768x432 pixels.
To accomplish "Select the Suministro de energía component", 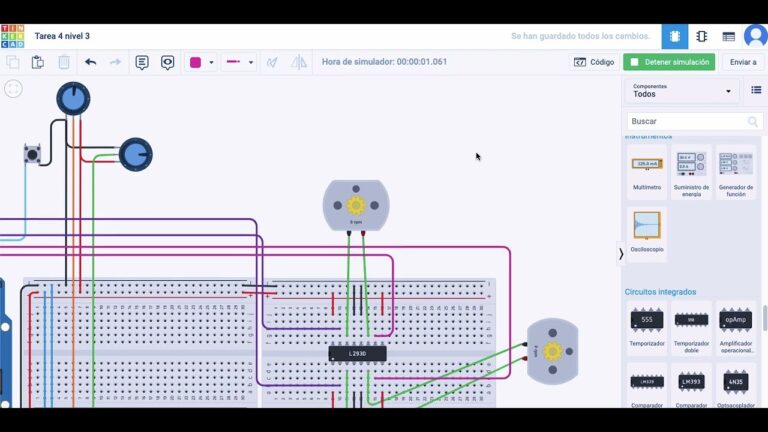I will [x=691, y=172].
